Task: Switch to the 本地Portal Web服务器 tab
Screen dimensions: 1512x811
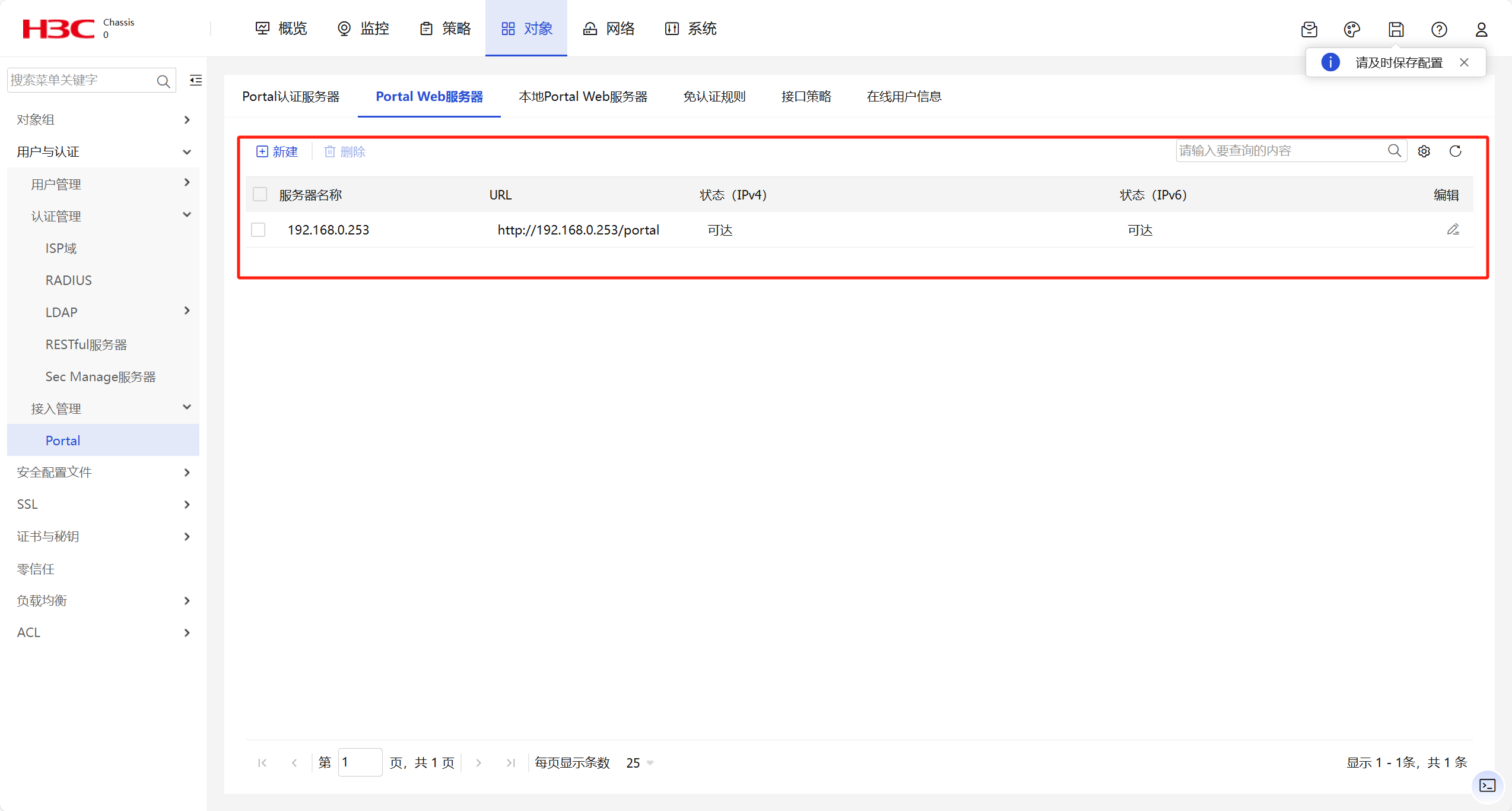Action: [583, 96]
